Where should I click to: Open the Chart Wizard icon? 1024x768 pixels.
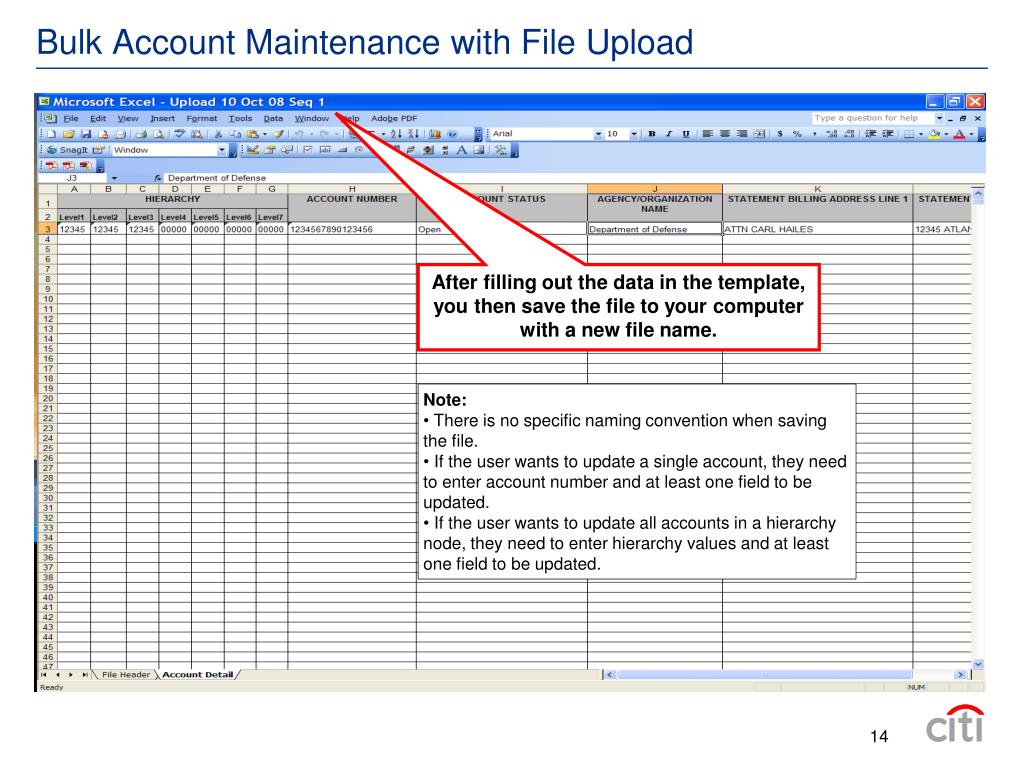[435, 134]
